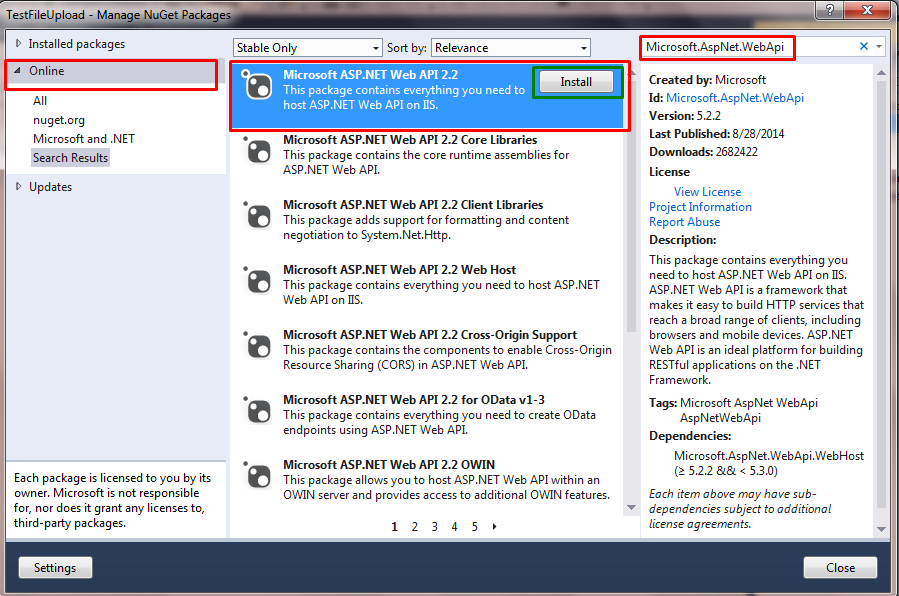
Task: Click the Web API 2.2 Web Host package icon
Action: [x=257, y=281]
